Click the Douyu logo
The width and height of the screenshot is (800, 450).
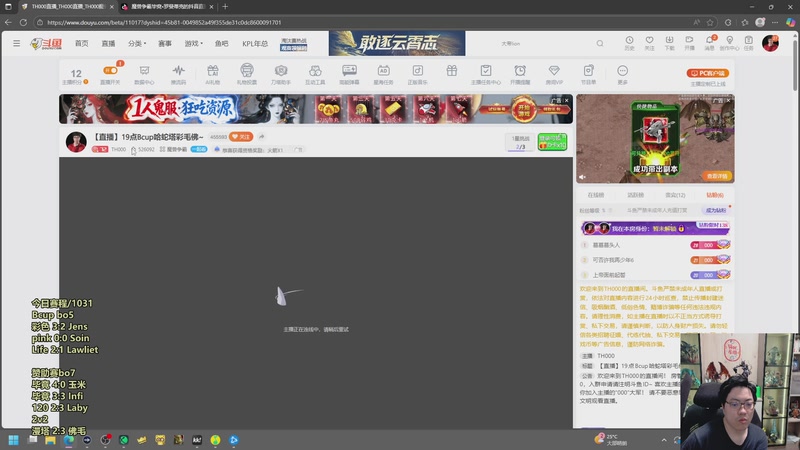tap(46, 43)
